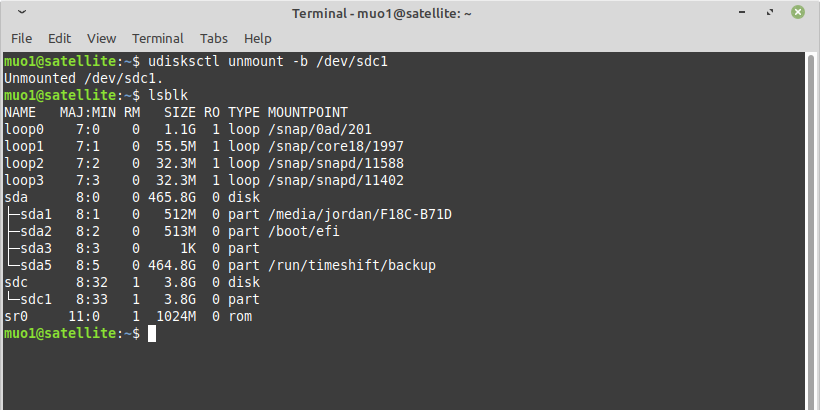820x410 pixels.
Task: Minimize the Terminal window
Action: pyautogui.click(x=744, y=13)
